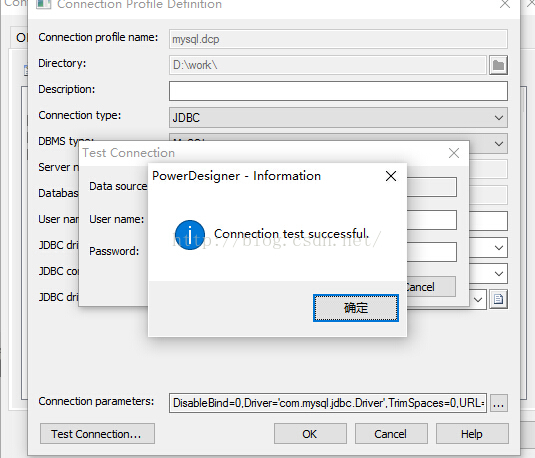Click into the Description field
Image resolution: width=535 pixels, height=458 pixels.
click(338, 91)
